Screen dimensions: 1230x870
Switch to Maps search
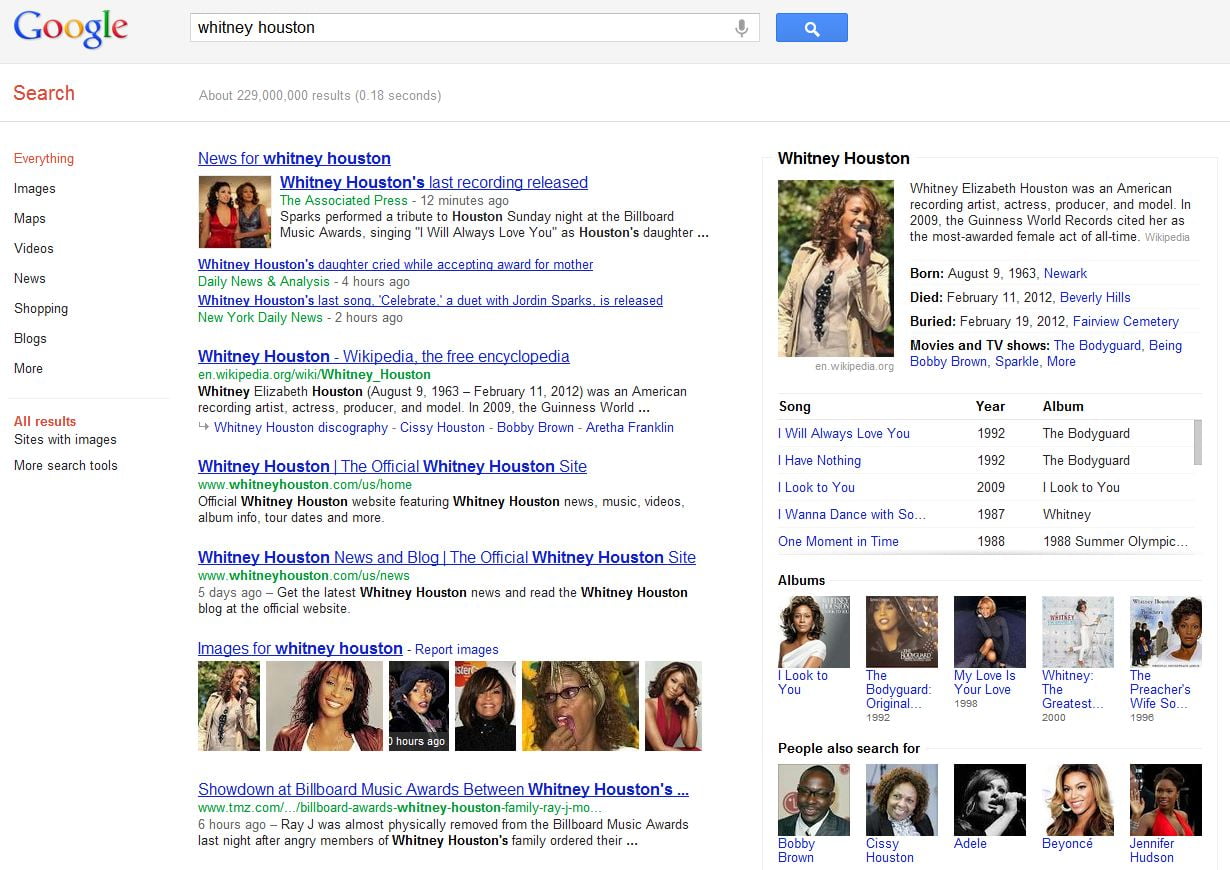(x=30, y=218)
